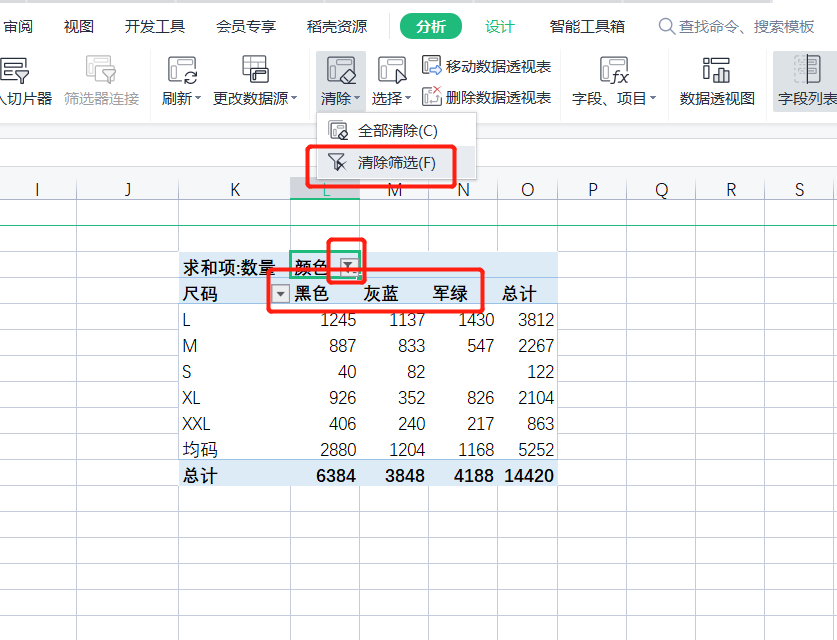Click the 黑色 column label

tap(311, 294)
